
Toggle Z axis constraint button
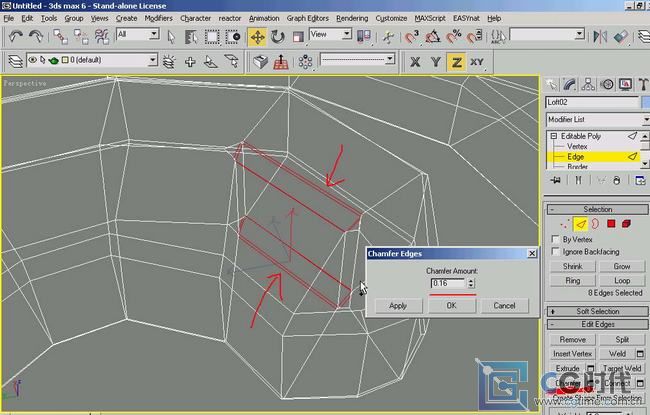[456, 62]
